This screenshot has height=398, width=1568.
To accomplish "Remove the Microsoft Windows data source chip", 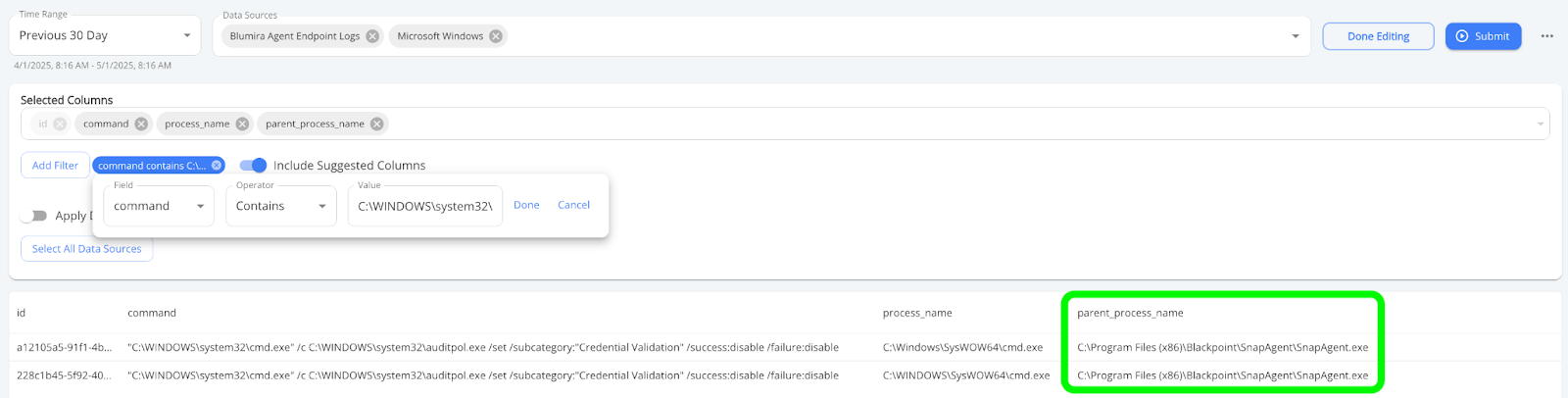I will point(496,36).
